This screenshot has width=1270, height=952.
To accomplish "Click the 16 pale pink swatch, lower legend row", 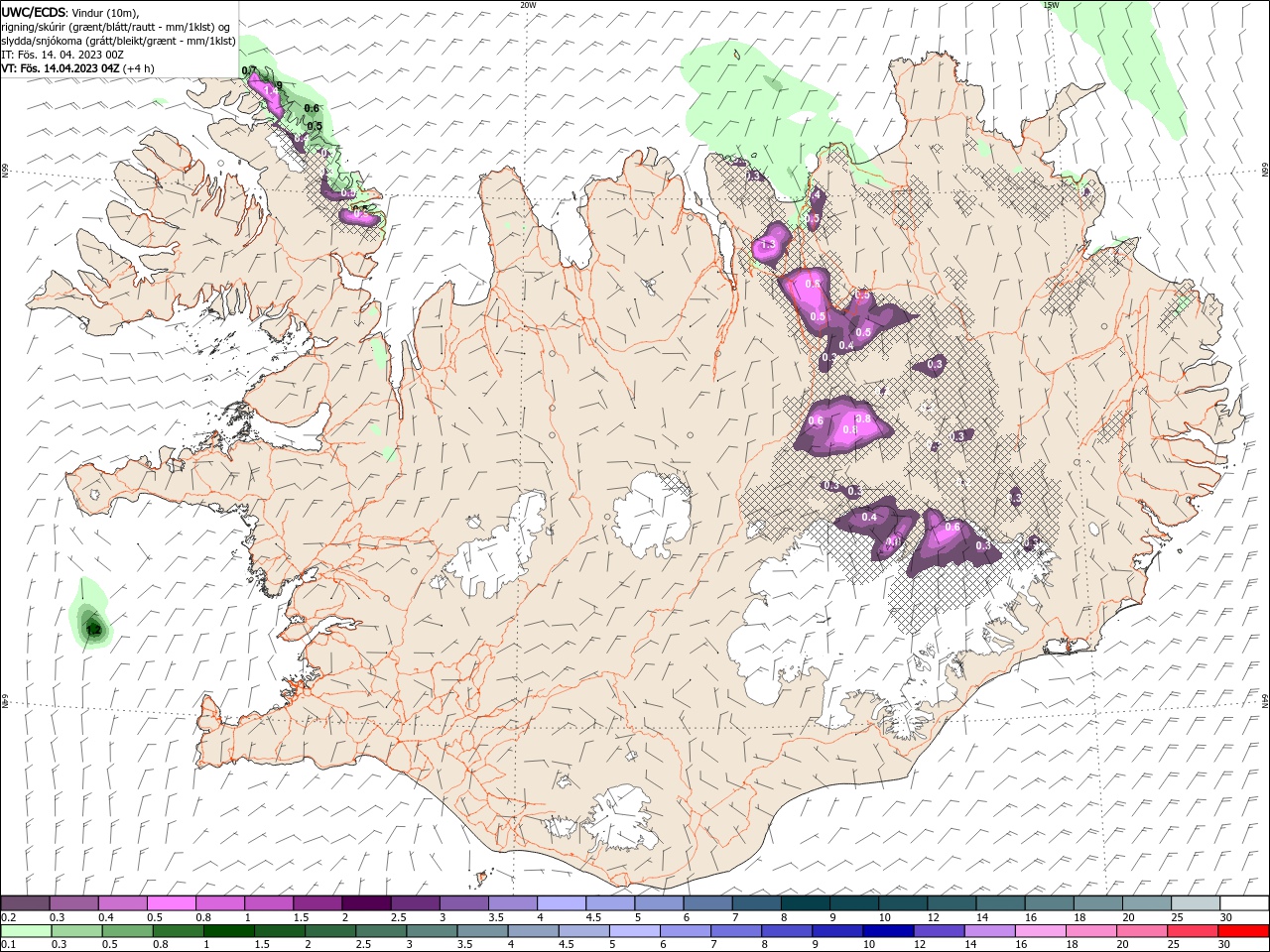I will click(x=1039, y=931).
